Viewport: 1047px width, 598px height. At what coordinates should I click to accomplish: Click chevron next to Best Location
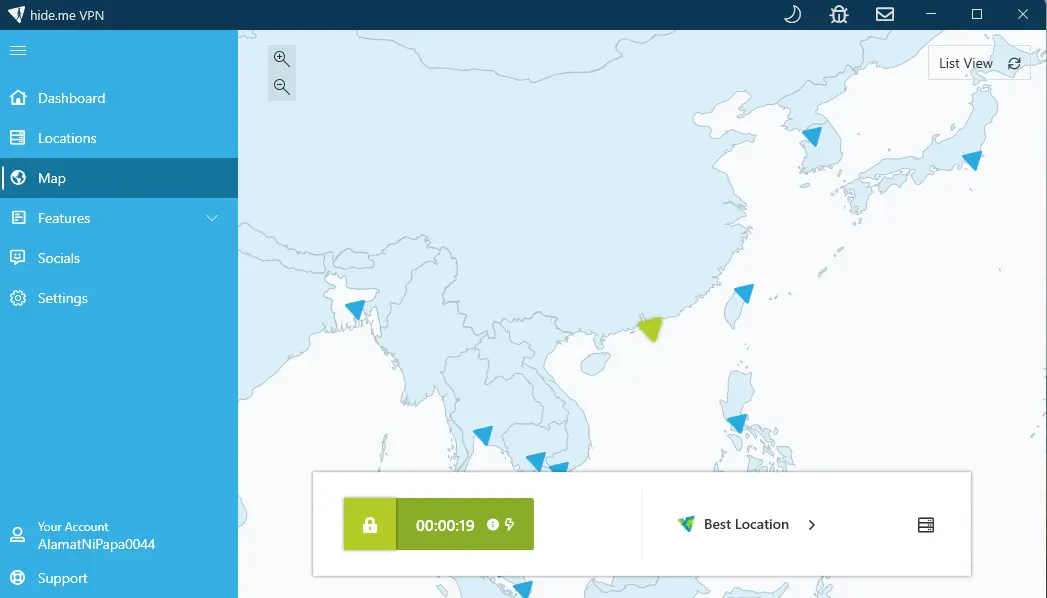(x=812, y=525)
